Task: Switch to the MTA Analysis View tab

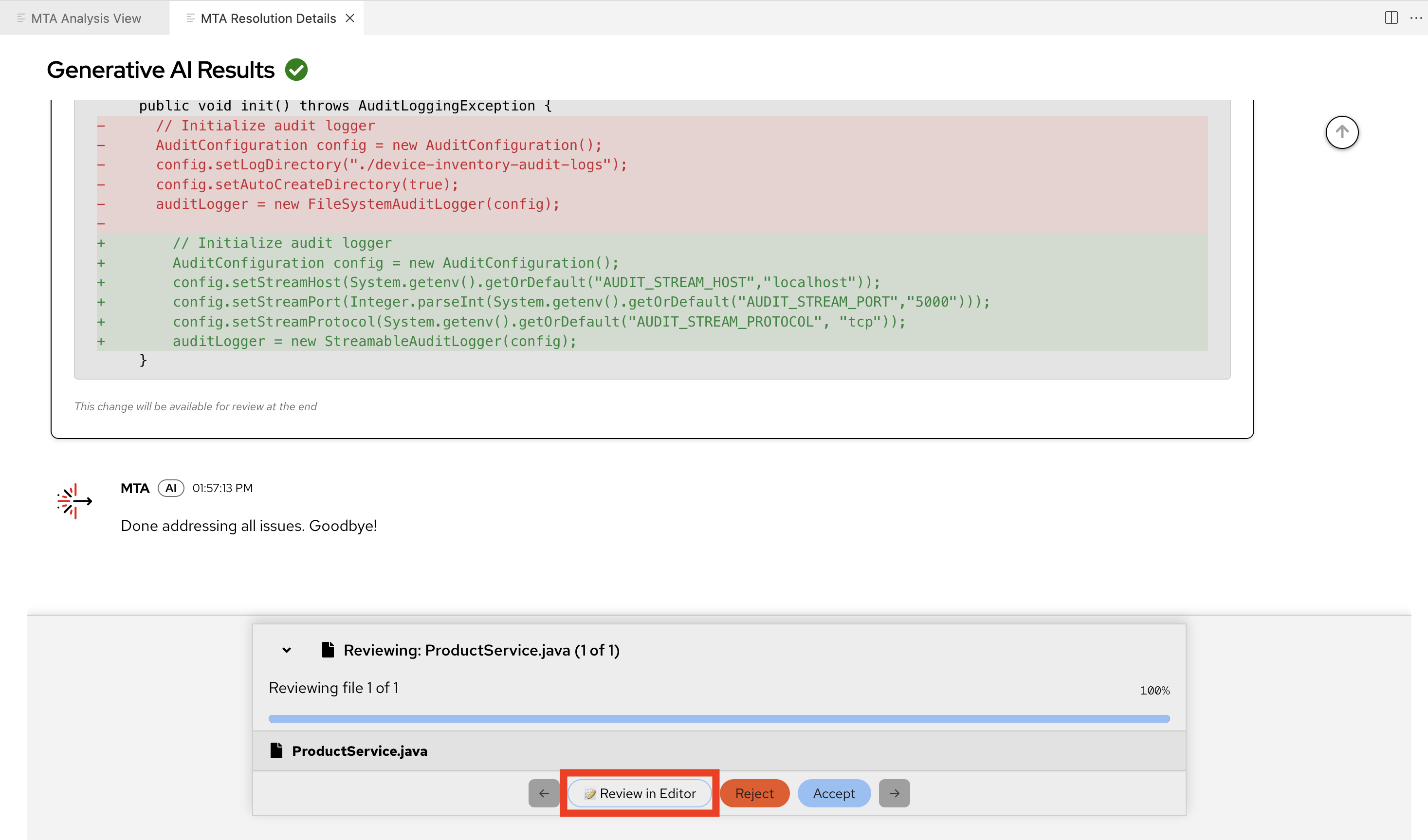Action: point(85,18)
